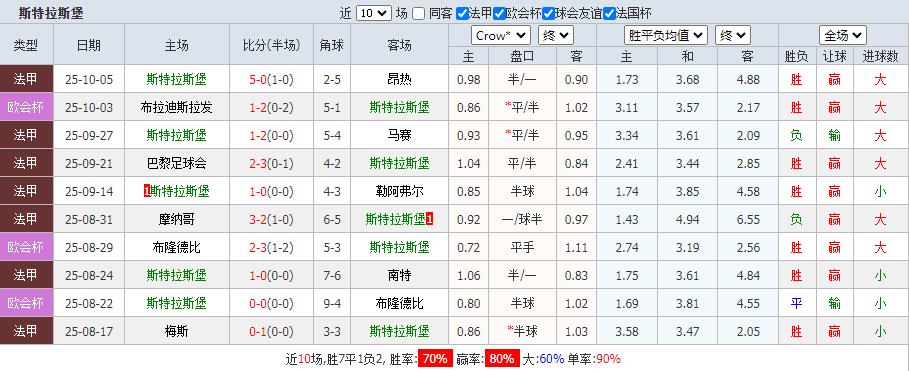
Task: Click the date 25-08-24
Action: (x=89, y=275)
